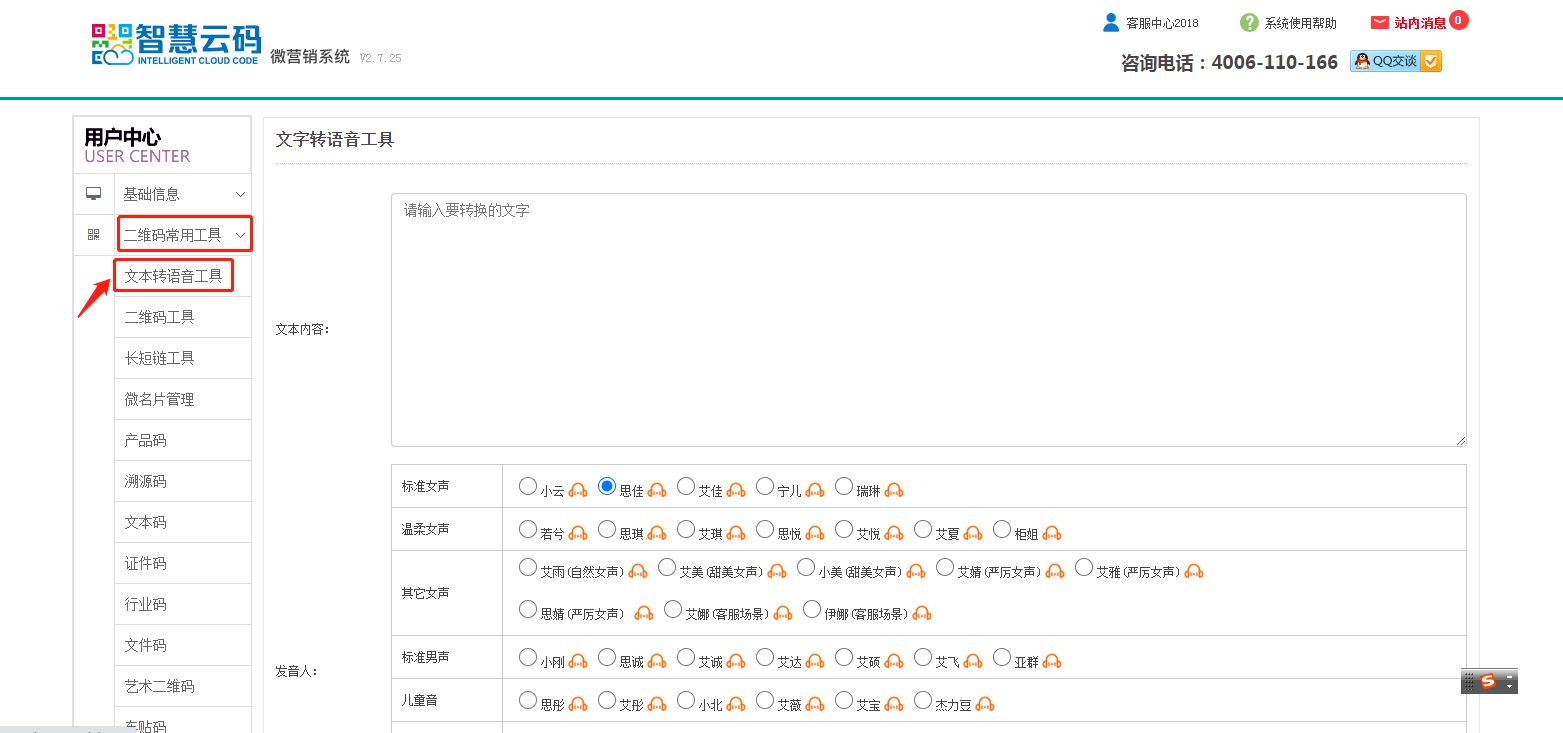The height and width of the screenshot is (733, 1563).
Task: Collapse the 二维码常用工具 menu chevron
Action: (240, 235)
